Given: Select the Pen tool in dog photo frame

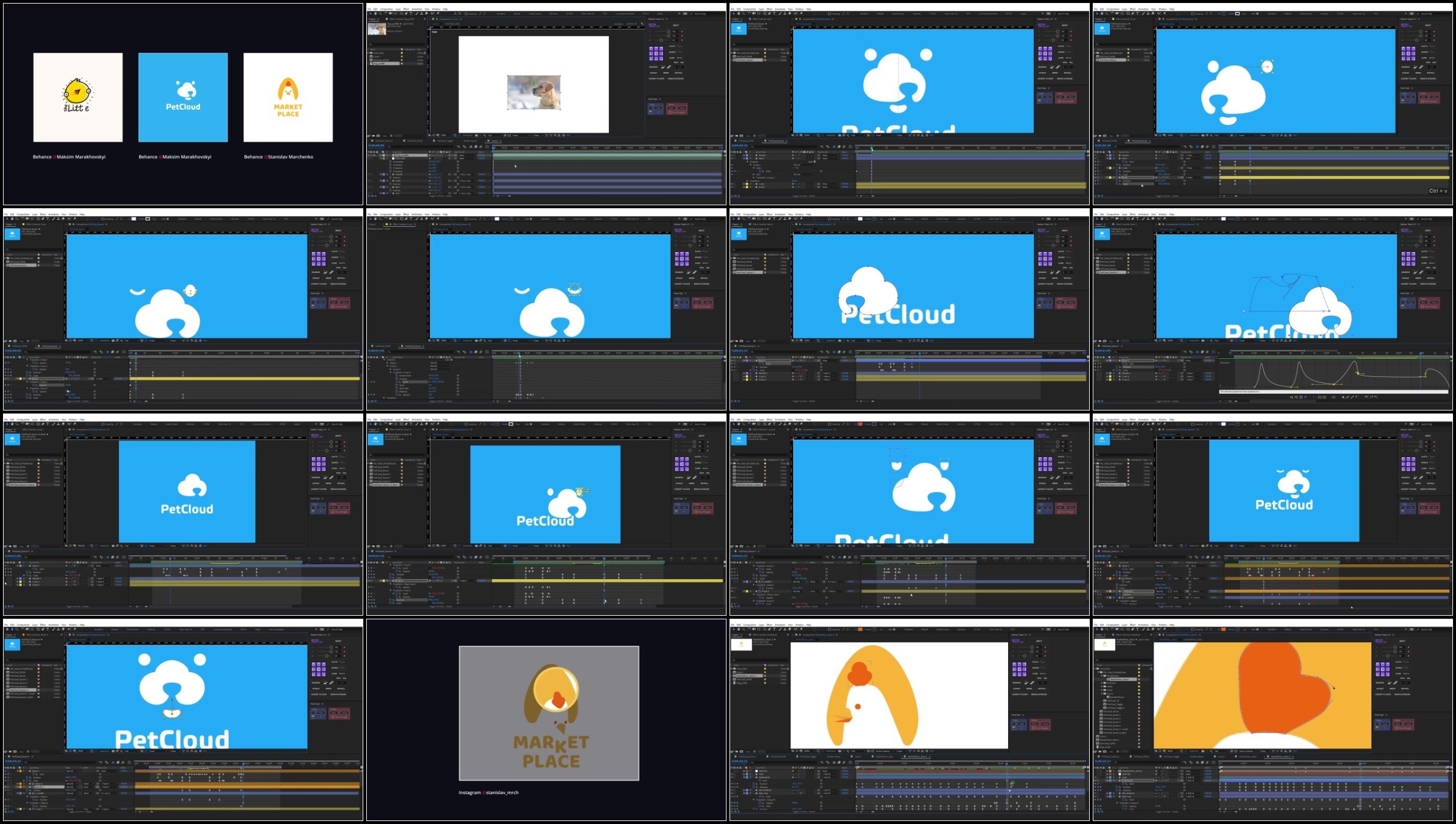Looking at the screenshot, I should click(406, 13).
